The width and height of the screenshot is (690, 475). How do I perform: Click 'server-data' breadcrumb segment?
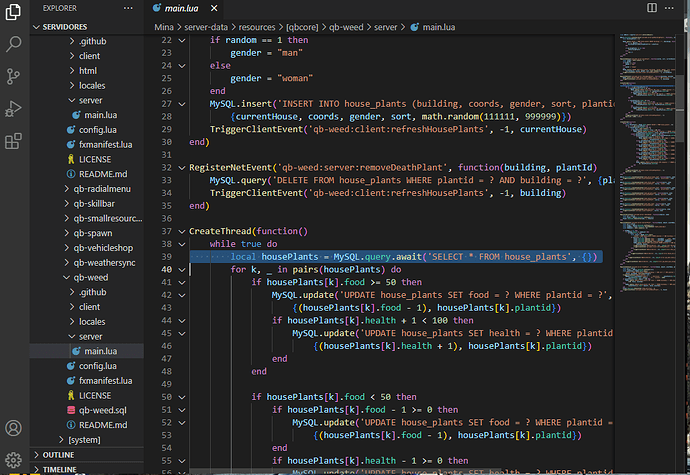tap(205, 29)
